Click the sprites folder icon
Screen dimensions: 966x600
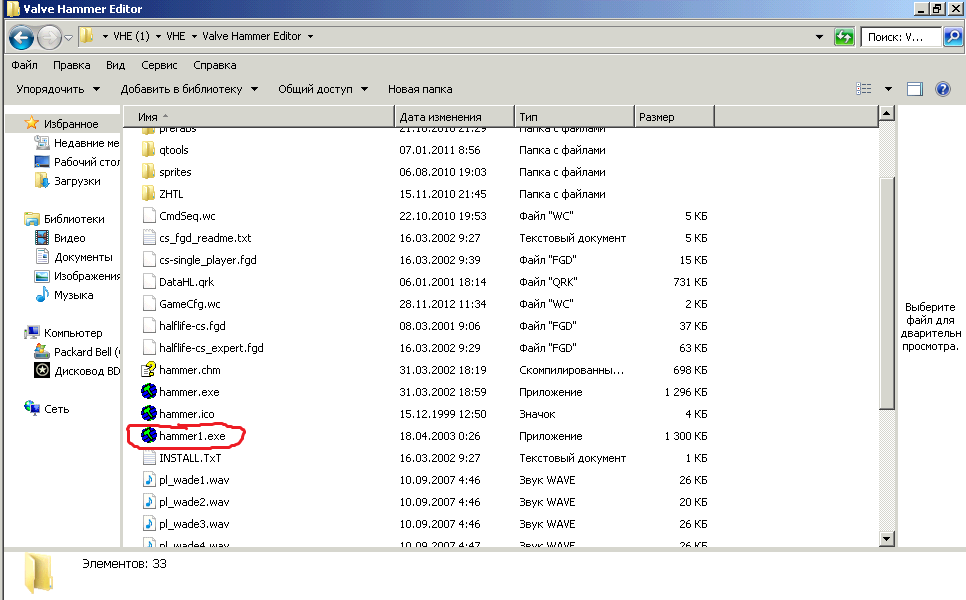(x=148, y=172)
